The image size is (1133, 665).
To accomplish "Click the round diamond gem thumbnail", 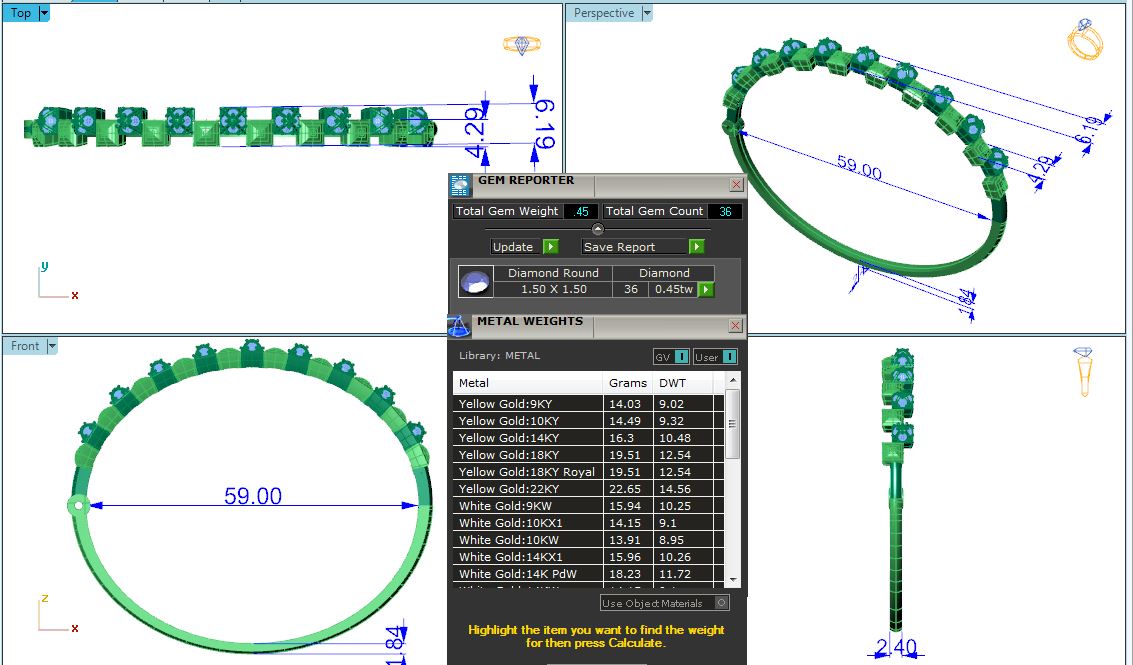I will [475, 281].
